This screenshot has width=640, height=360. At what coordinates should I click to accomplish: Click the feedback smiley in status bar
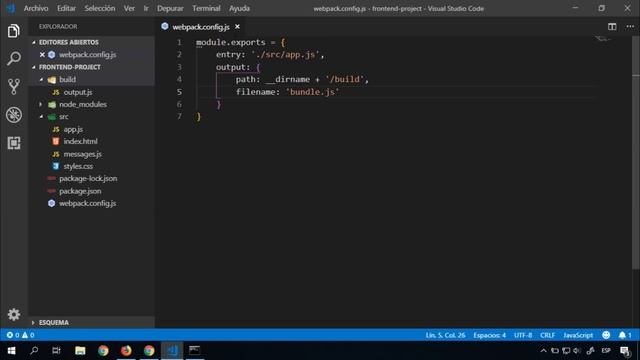click(606, 335)
